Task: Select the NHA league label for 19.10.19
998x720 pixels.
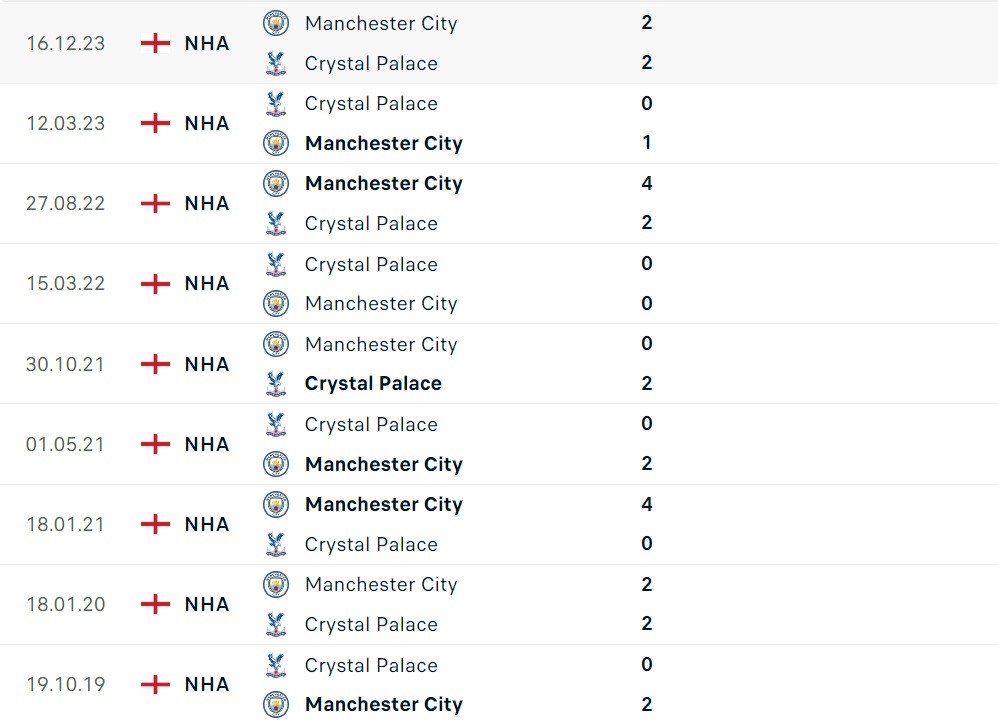Action: tap(207, 684)
